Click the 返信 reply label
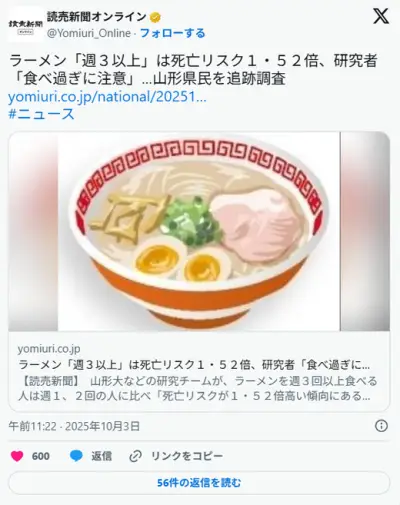Viewport: 400px width, 505px height. tap(102, 456)
